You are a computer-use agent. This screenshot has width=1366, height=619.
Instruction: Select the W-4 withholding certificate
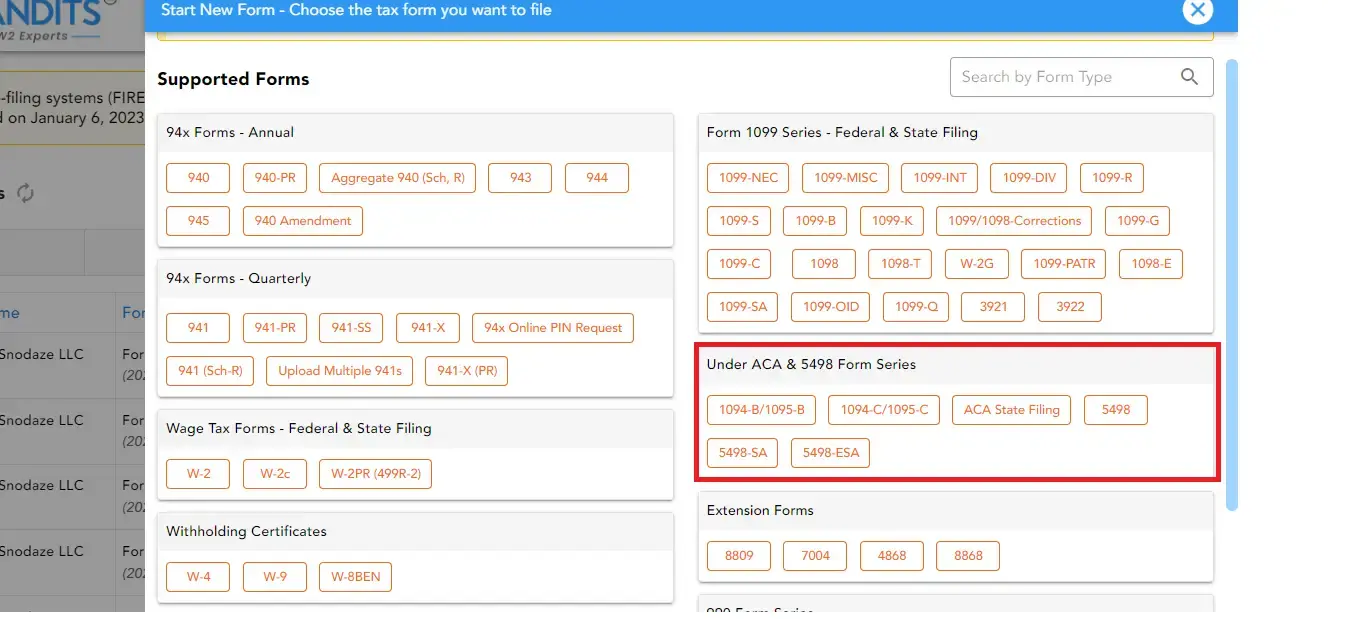coord(199,577)
